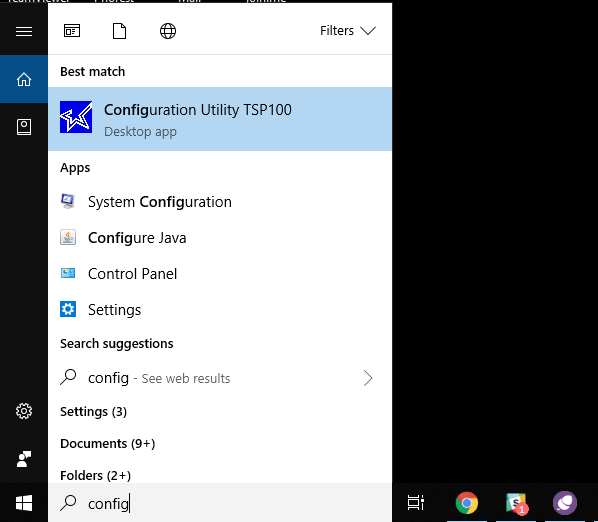Screen dimensions: 598x522
Task: Click the feedback person icon in sidebar
Action: 24,459
